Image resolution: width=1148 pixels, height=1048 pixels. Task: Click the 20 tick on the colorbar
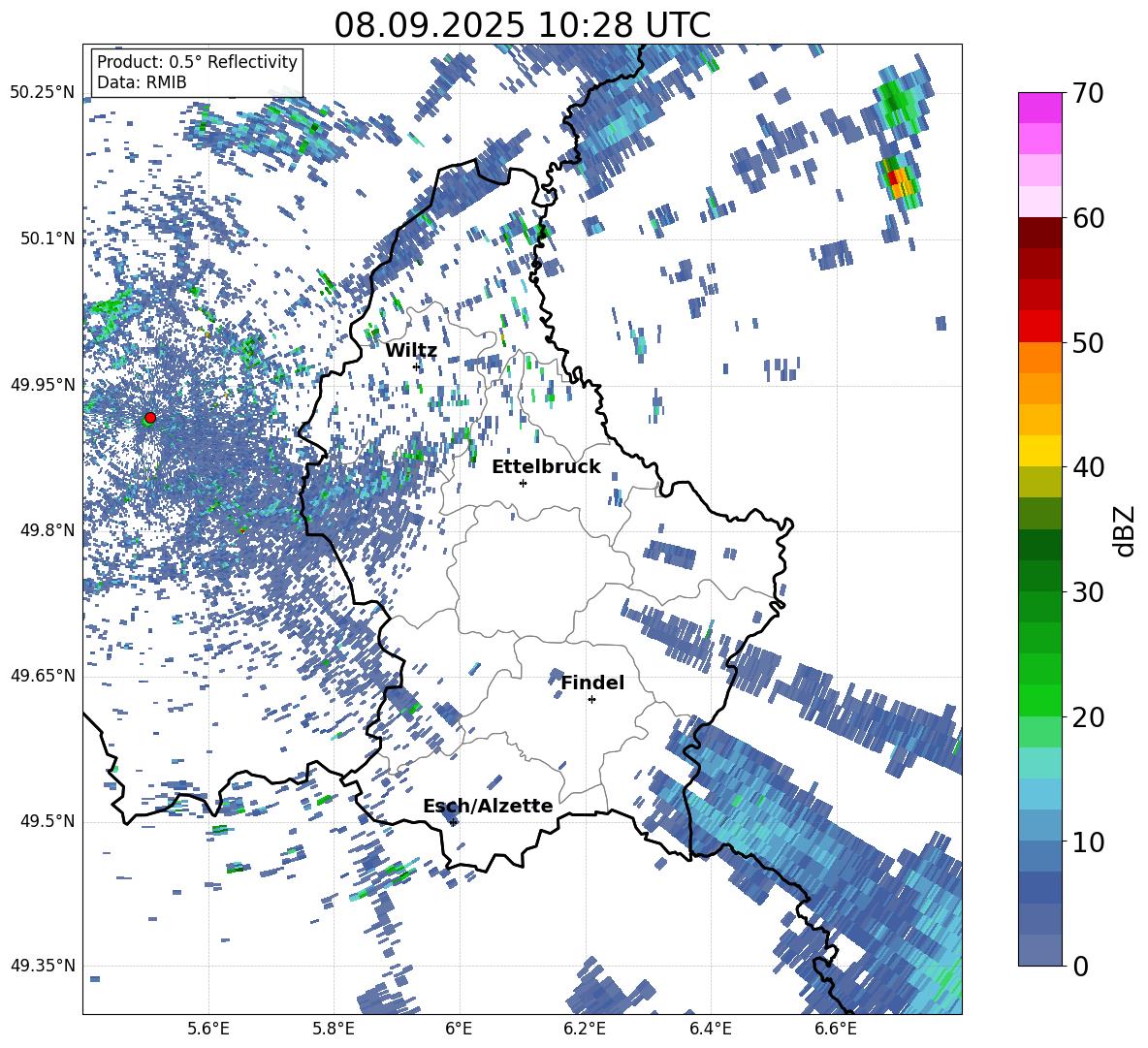point(1087,716)
